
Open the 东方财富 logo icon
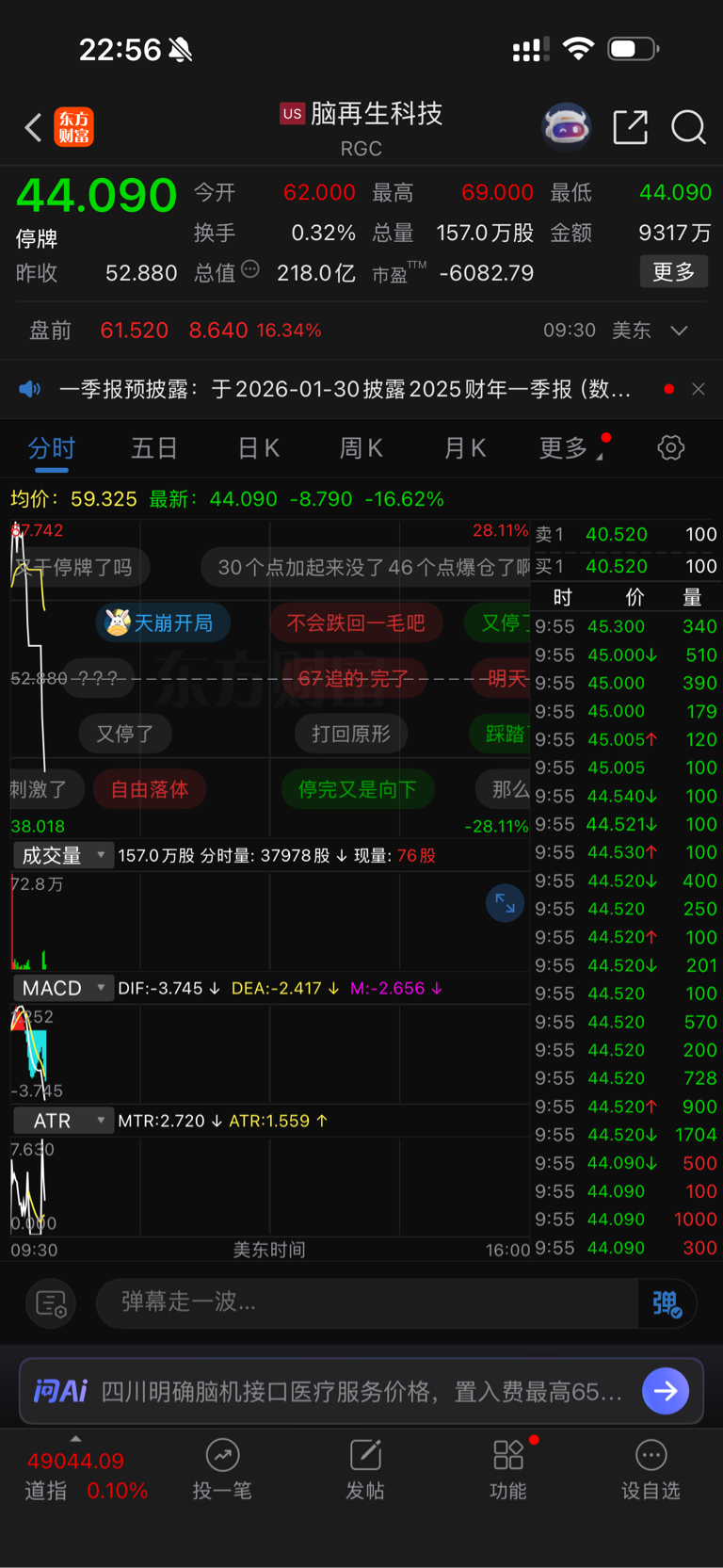(x=74, y=127)
